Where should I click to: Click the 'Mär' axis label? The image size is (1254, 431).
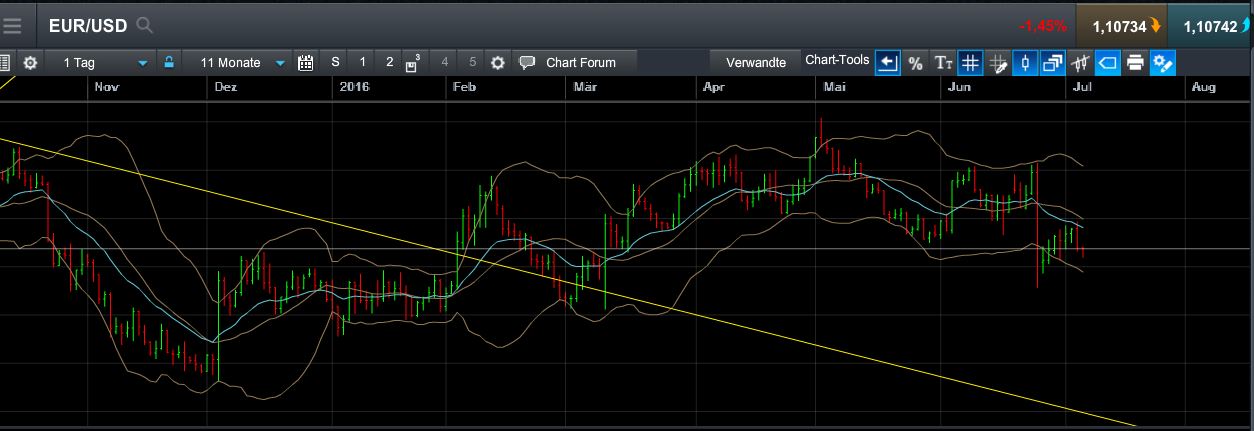585,88
